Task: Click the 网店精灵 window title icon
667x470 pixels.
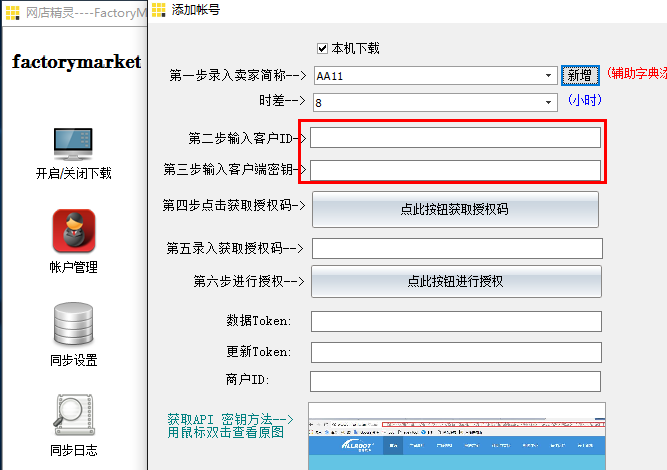Action: tap(12, 13)
